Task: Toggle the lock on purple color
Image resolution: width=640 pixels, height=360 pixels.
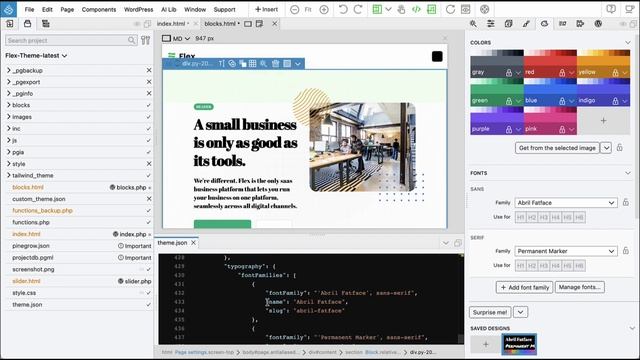Action: pos(509,129)
